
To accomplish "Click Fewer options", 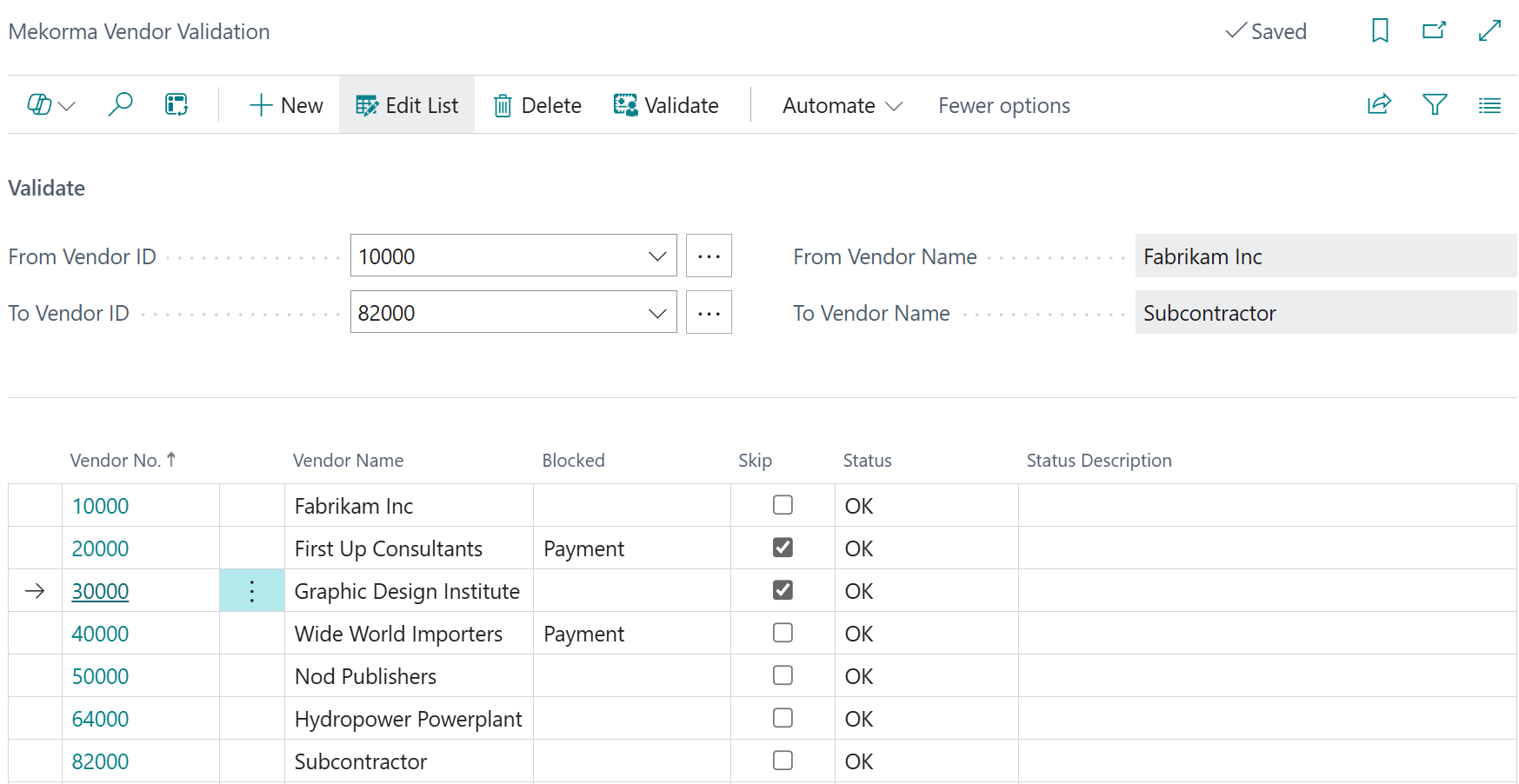I will (1003, 105).
